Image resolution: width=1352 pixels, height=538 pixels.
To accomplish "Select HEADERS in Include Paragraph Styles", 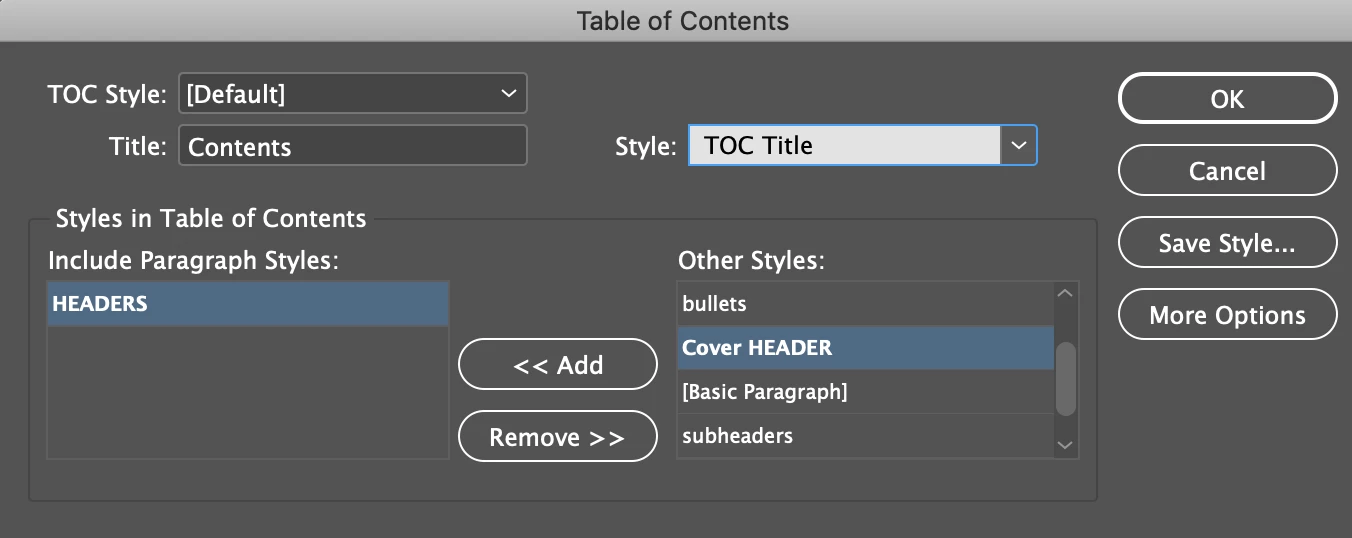I will click(x=247, y=304).
